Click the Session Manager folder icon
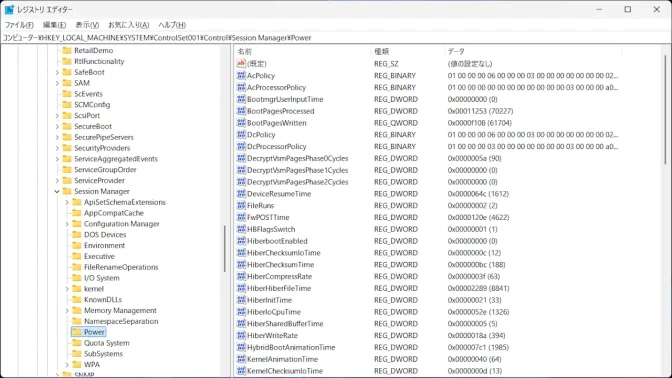The image size is (672, 378). point(67,191)
